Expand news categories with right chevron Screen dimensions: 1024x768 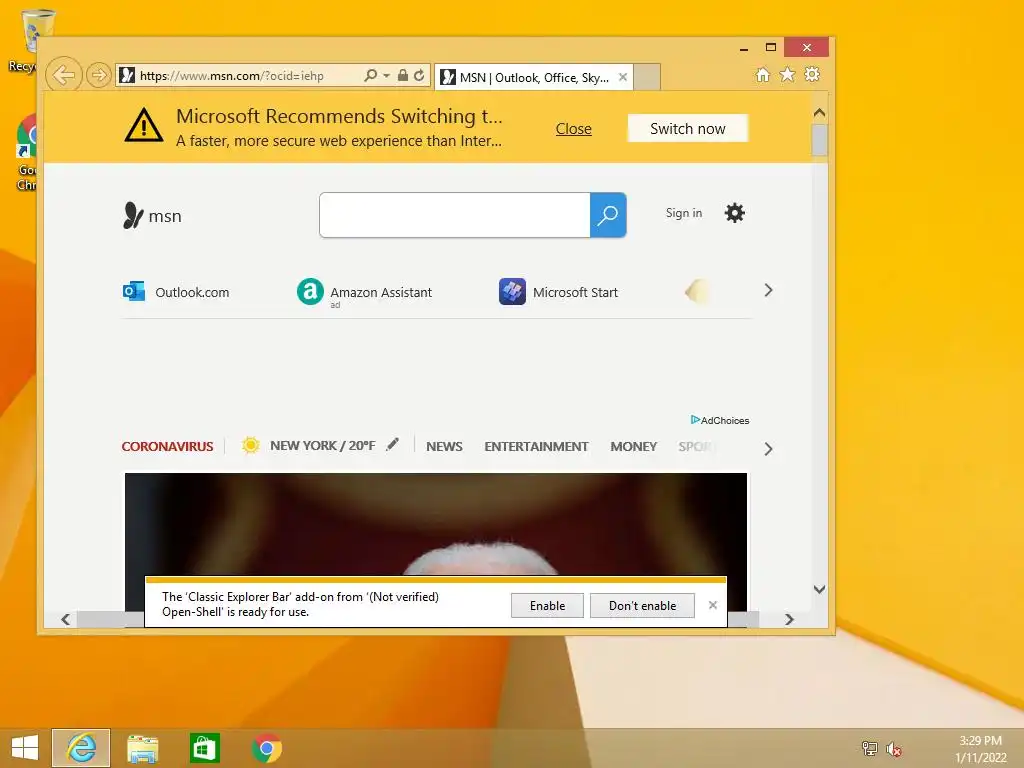(769, 449)
